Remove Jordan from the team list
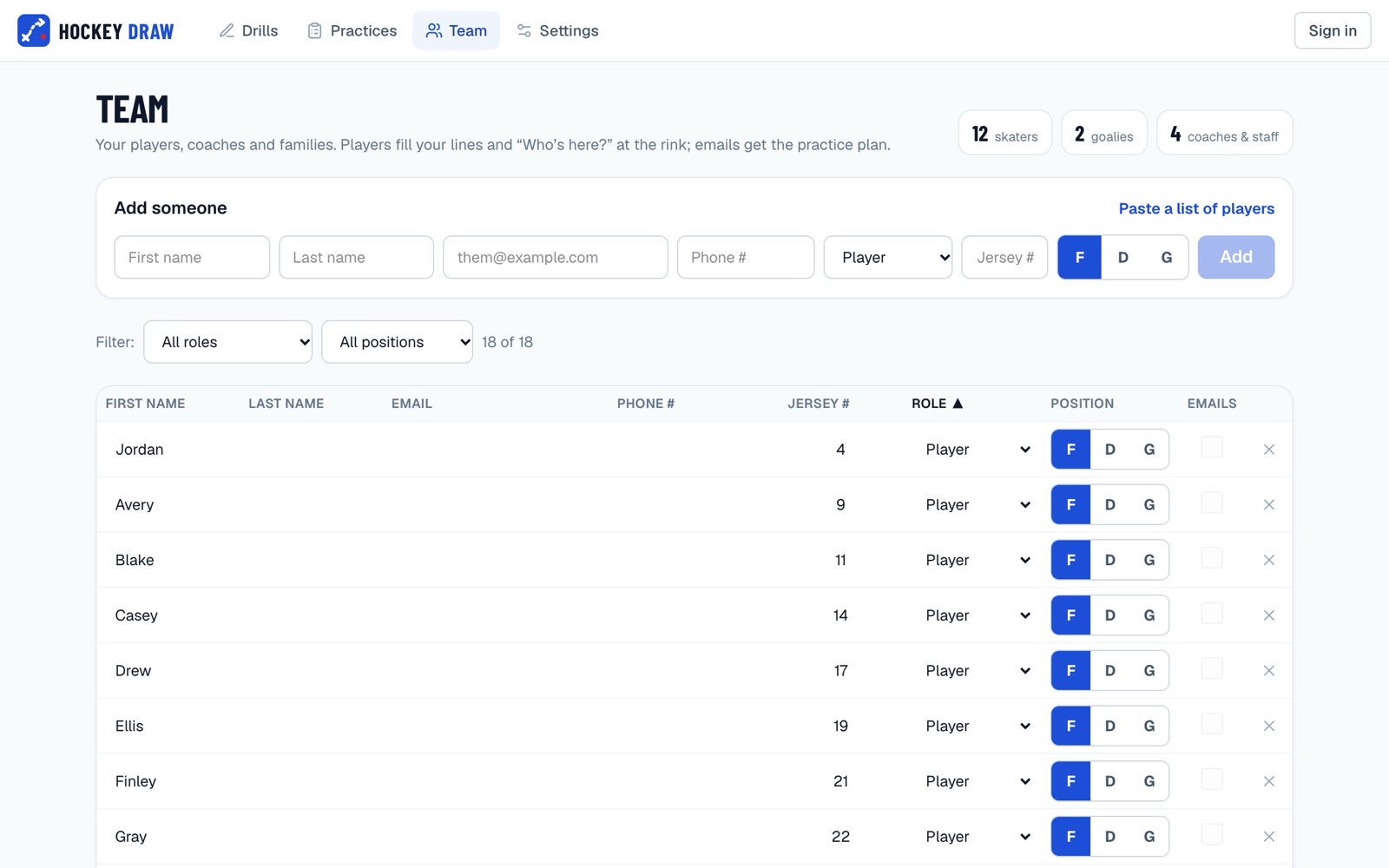Screen dimensions: 1389x868 tap(1268, 450)
